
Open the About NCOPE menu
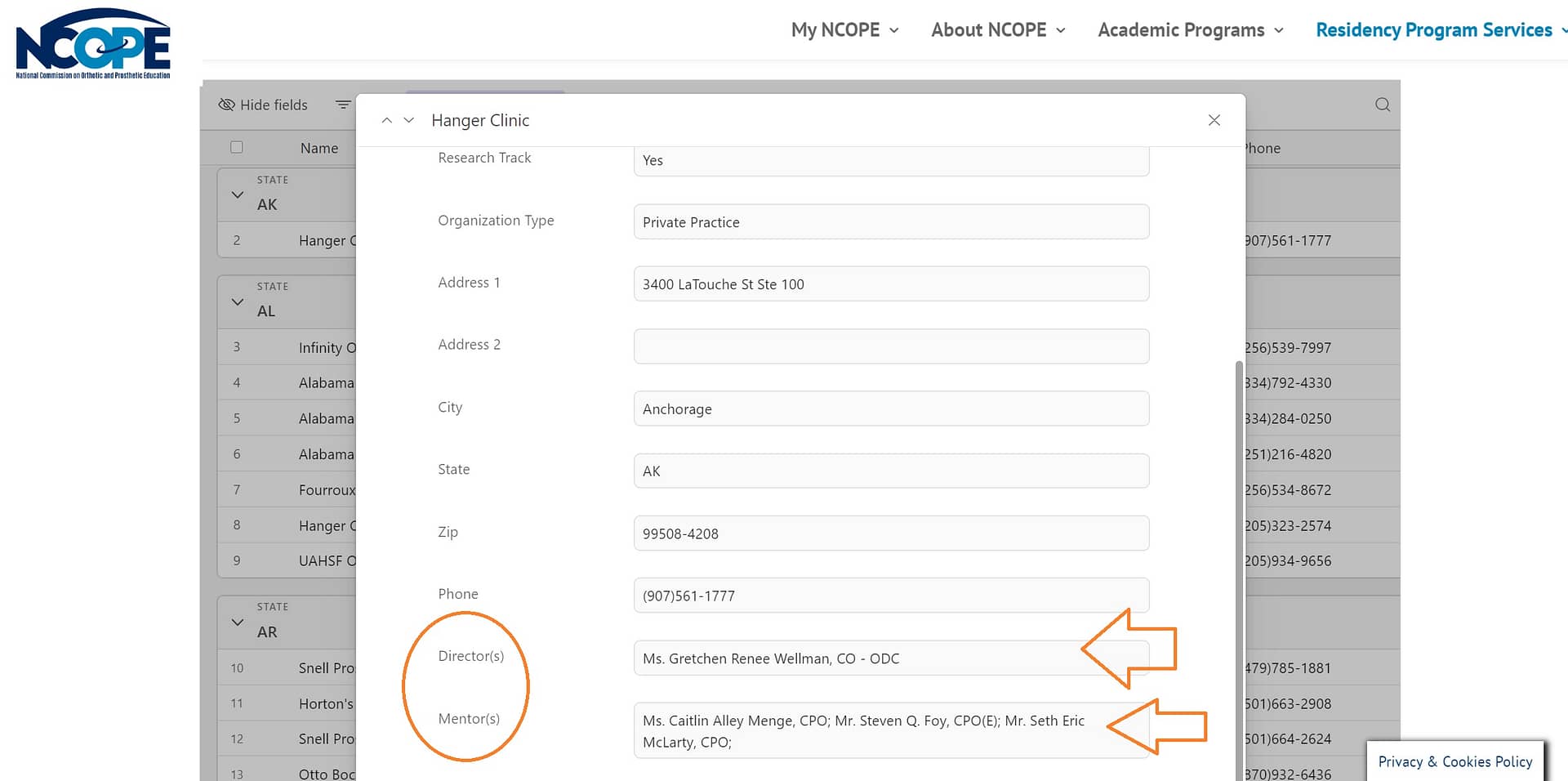pos(998,30)
